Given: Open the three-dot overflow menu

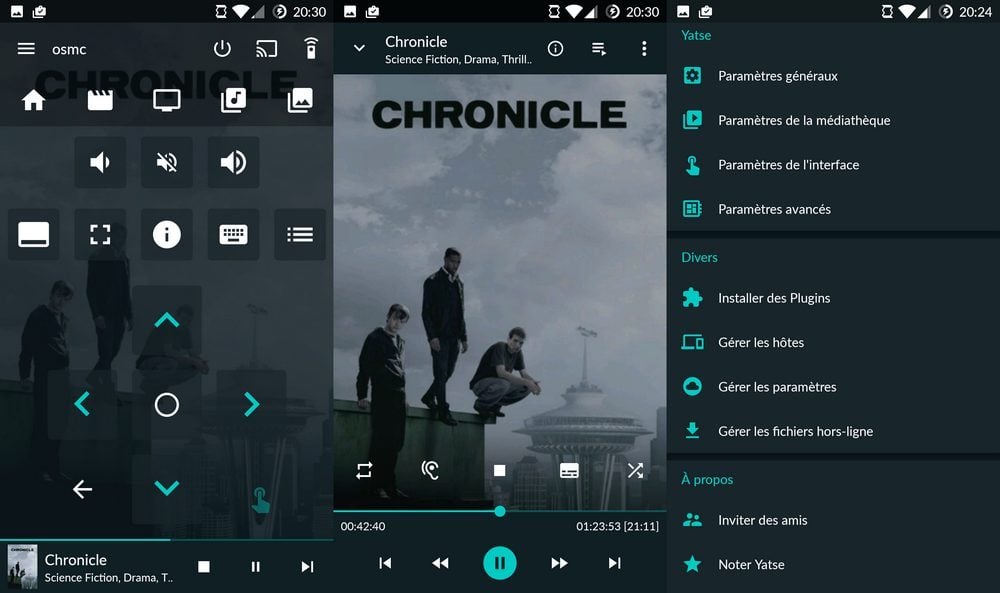Looking at the screenshot, I should point(644,48).
